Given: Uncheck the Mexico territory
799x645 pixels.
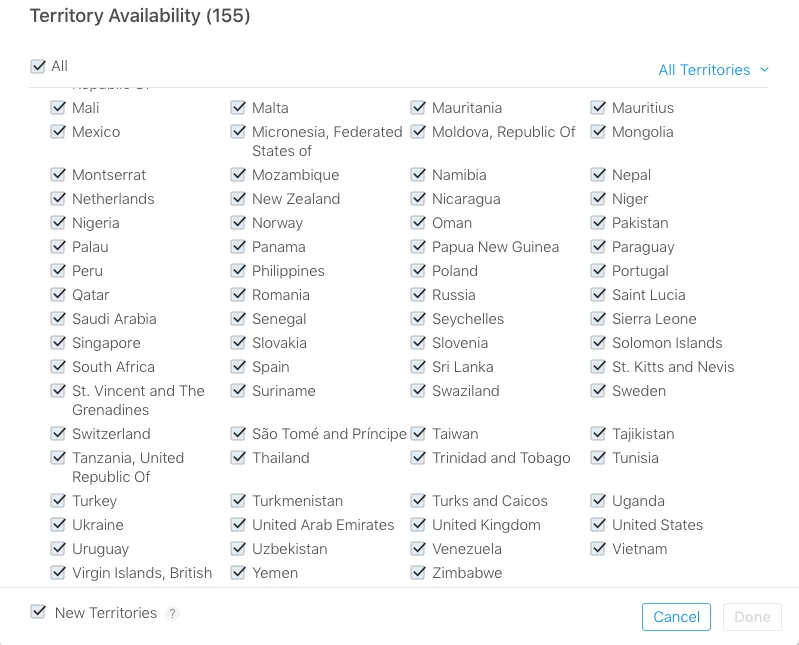Looking at the screenshot, I should pyautogui.click(x=58, y=132).
